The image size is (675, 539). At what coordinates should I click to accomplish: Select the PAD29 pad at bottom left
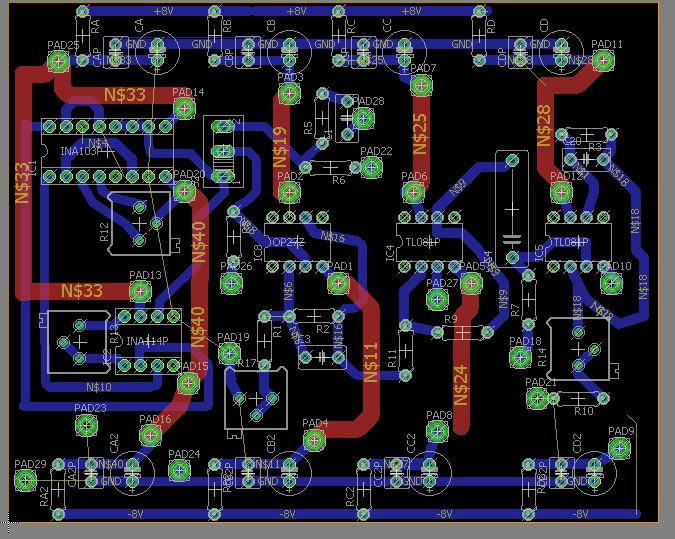click(x=27, y=480)
